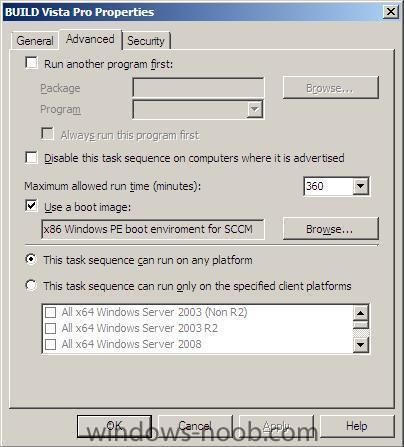
Task: Check All x64 Windows Server 2008
Action: coord(50,344)
